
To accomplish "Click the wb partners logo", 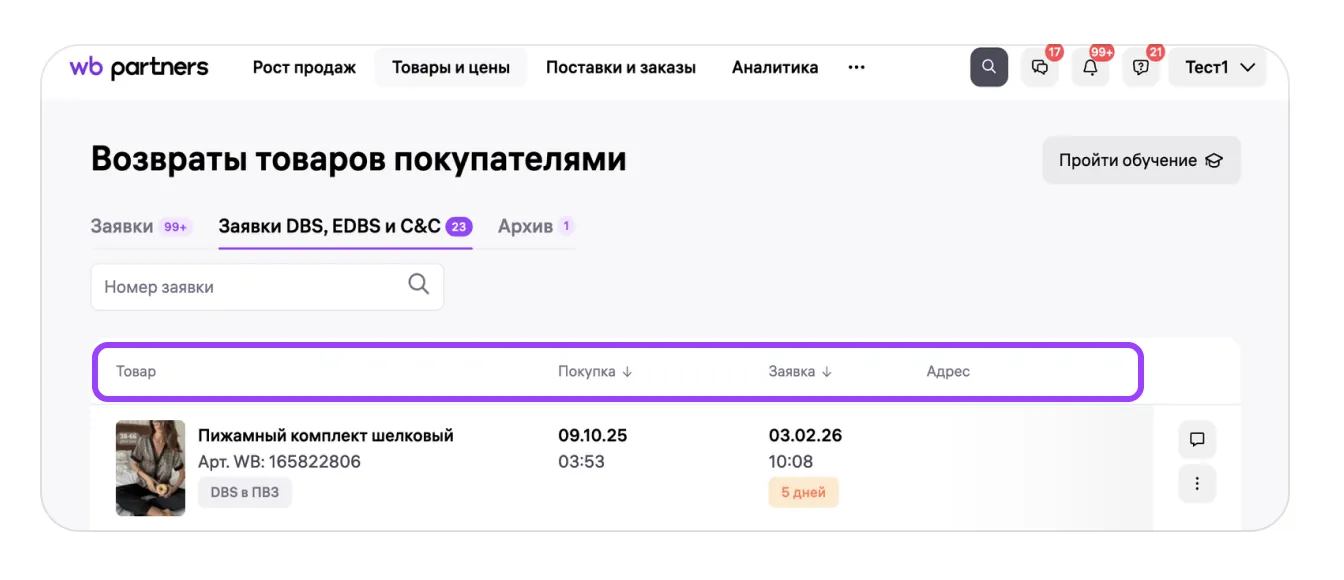I will click(139, 67).
